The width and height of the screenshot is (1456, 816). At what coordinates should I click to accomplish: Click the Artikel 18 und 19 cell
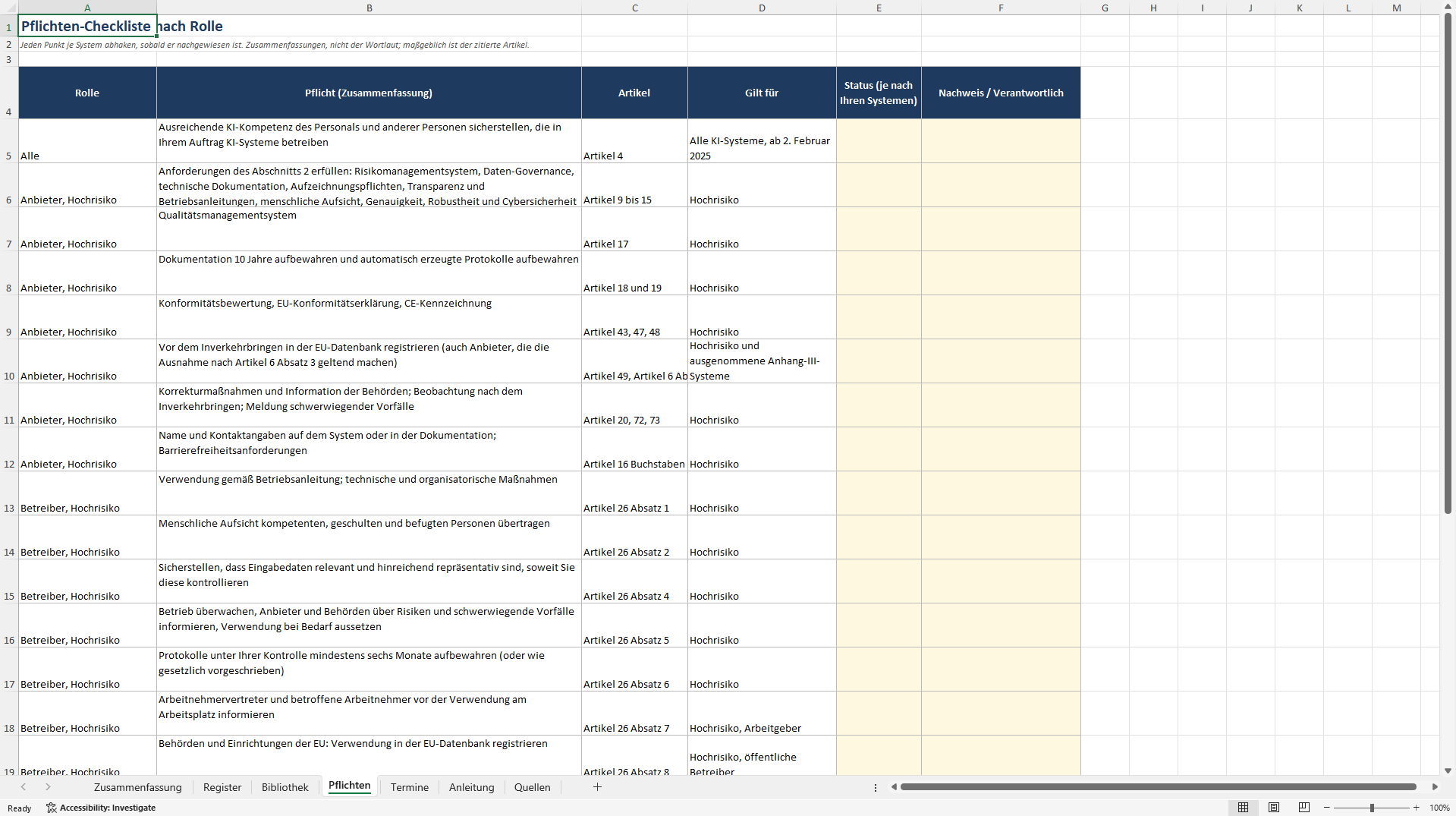(x=634, y=273)
